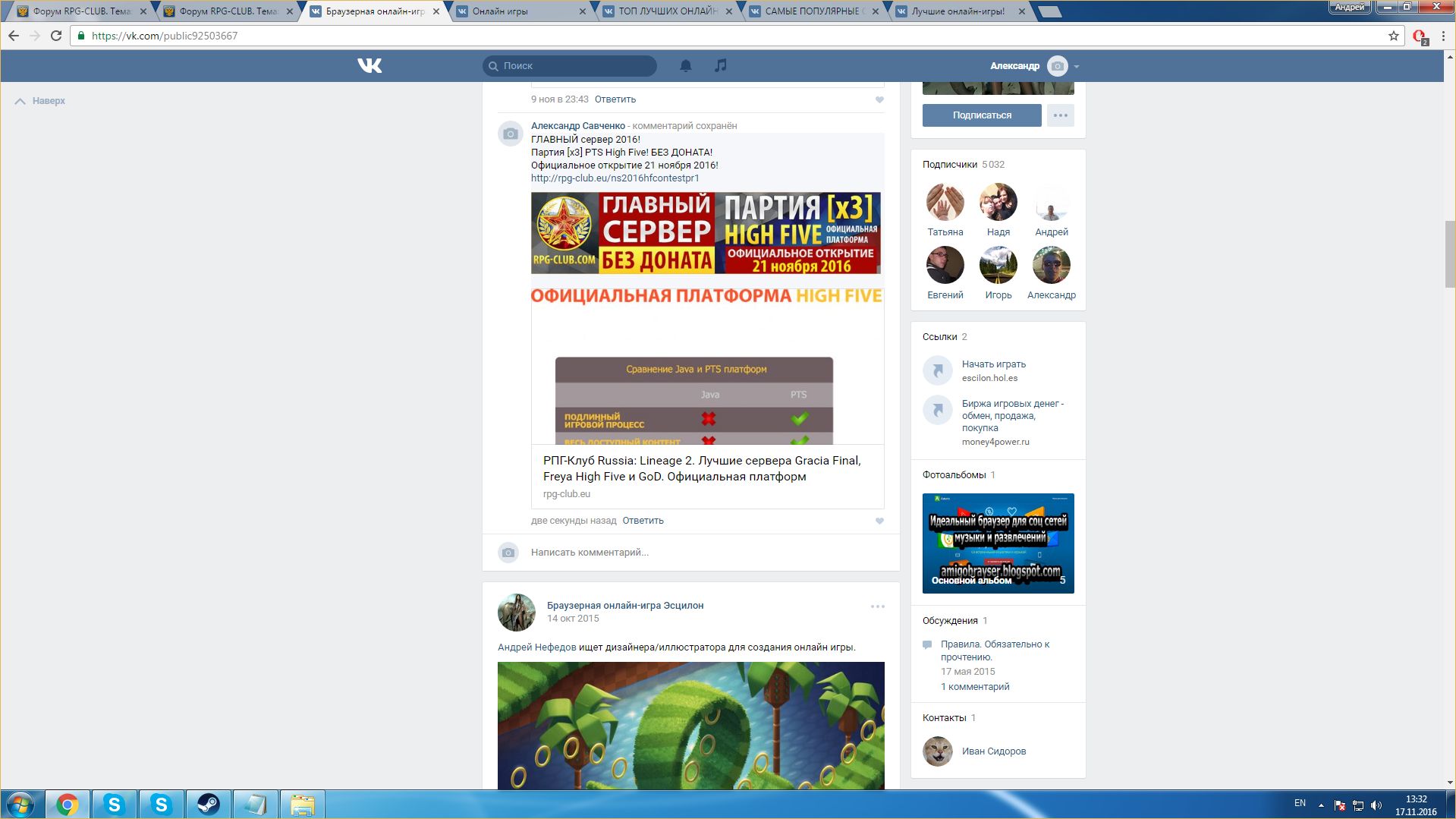Bookmark the page with the star icon
Viewport: 1456px width, 819px height.
(x=1393, y=36)
